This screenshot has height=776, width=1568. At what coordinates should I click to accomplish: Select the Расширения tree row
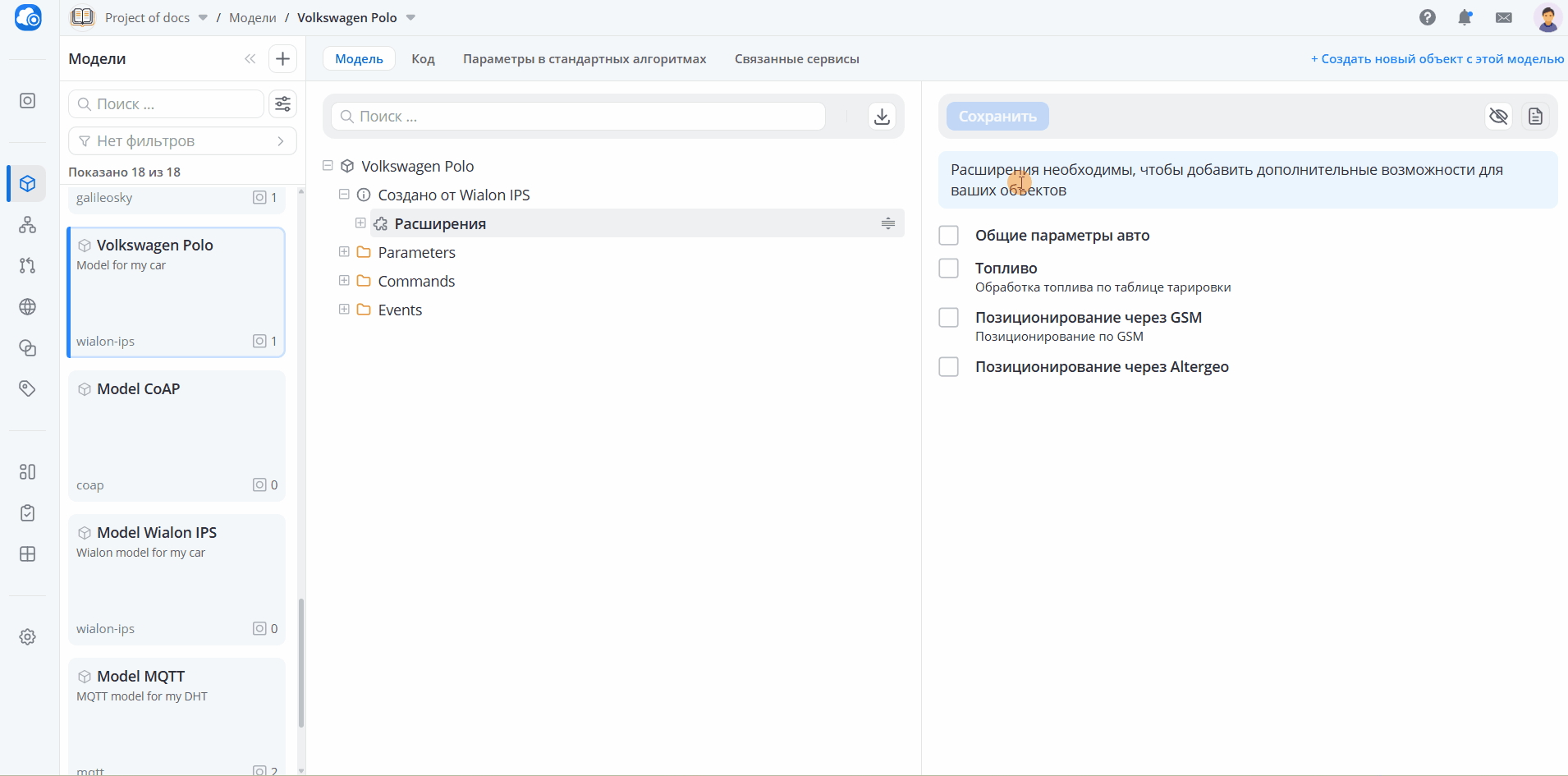[x=637, y=223]
